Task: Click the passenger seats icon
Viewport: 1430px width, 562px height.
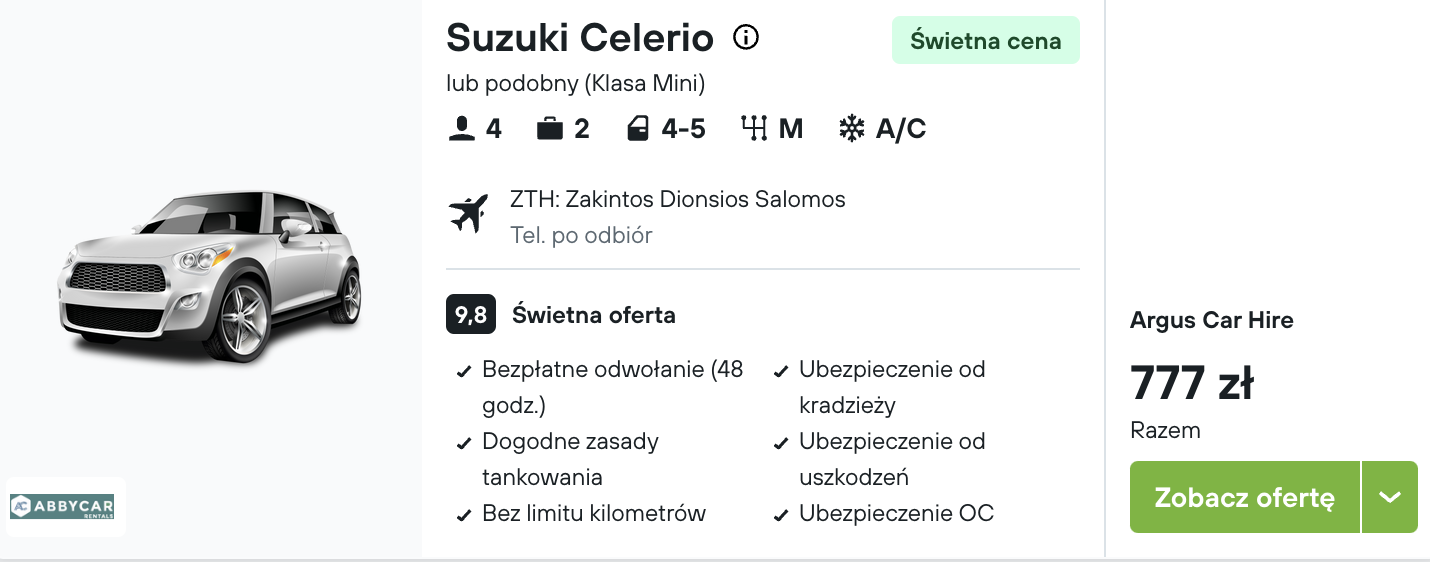Action: (x=461, y=129)
